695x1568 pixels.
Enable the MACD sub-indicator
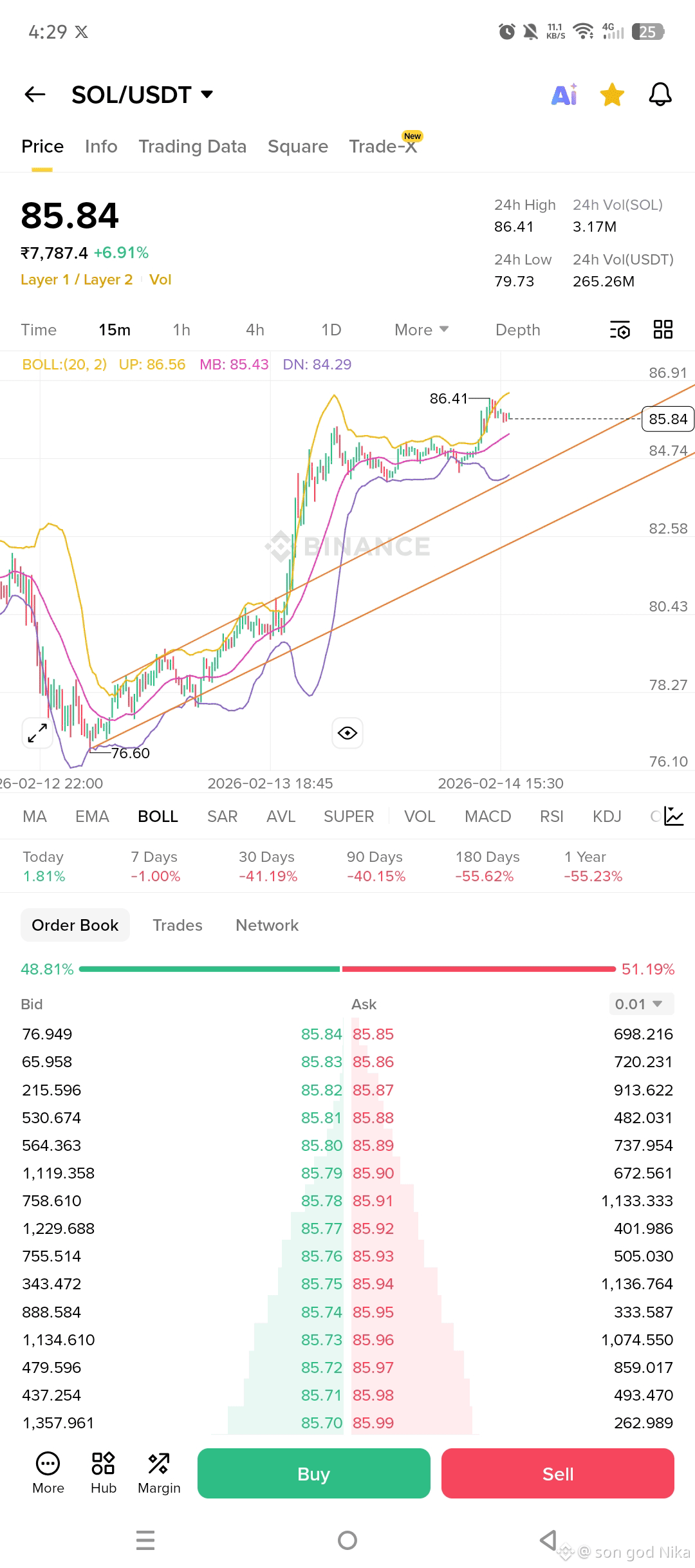click(x=488, y=816)
